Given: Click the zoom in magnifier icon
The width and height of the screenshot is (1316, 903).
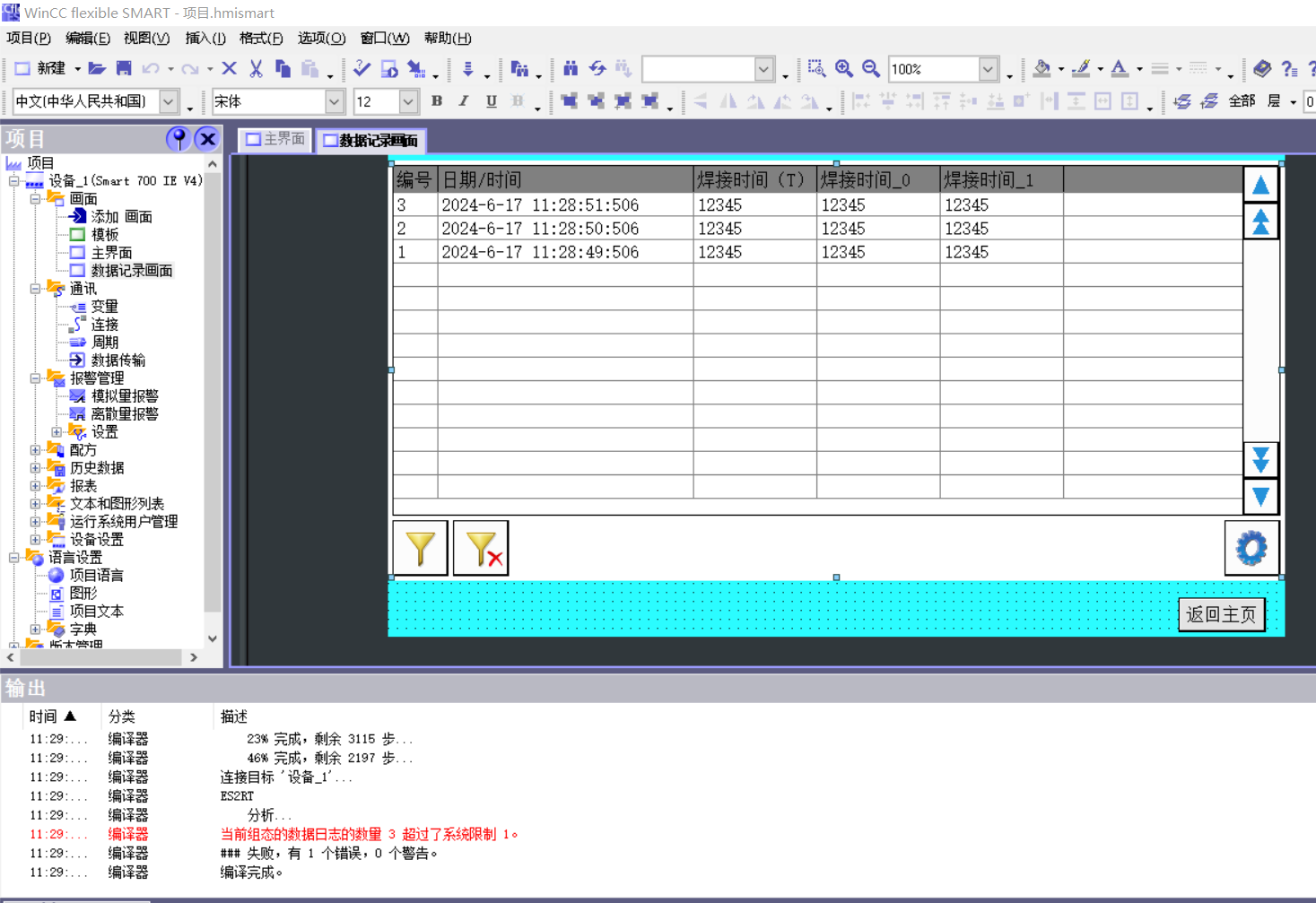Looking at the screenshot, I should coord(843,68).
